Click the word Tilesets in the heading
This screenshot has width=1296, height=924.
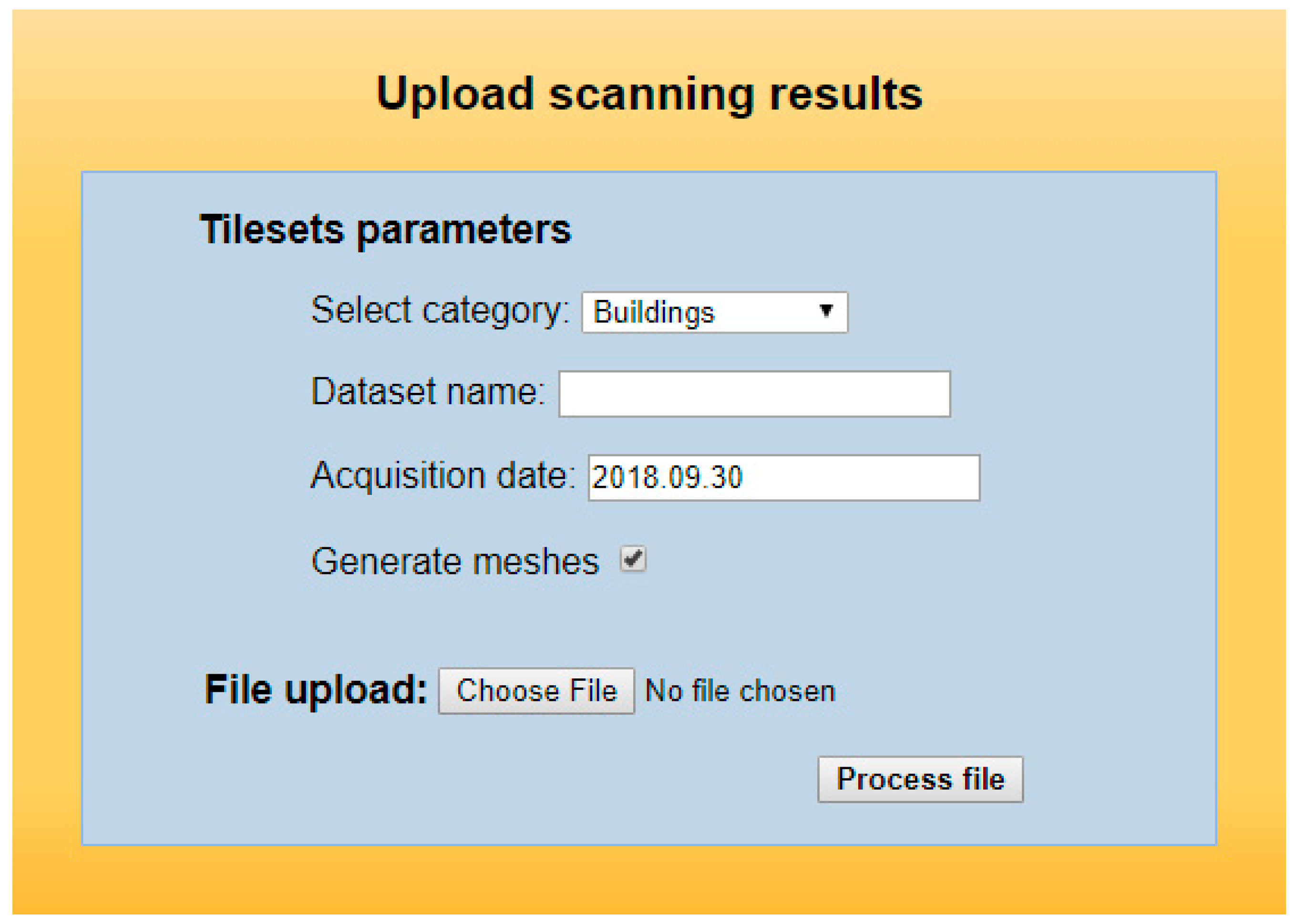272,230
